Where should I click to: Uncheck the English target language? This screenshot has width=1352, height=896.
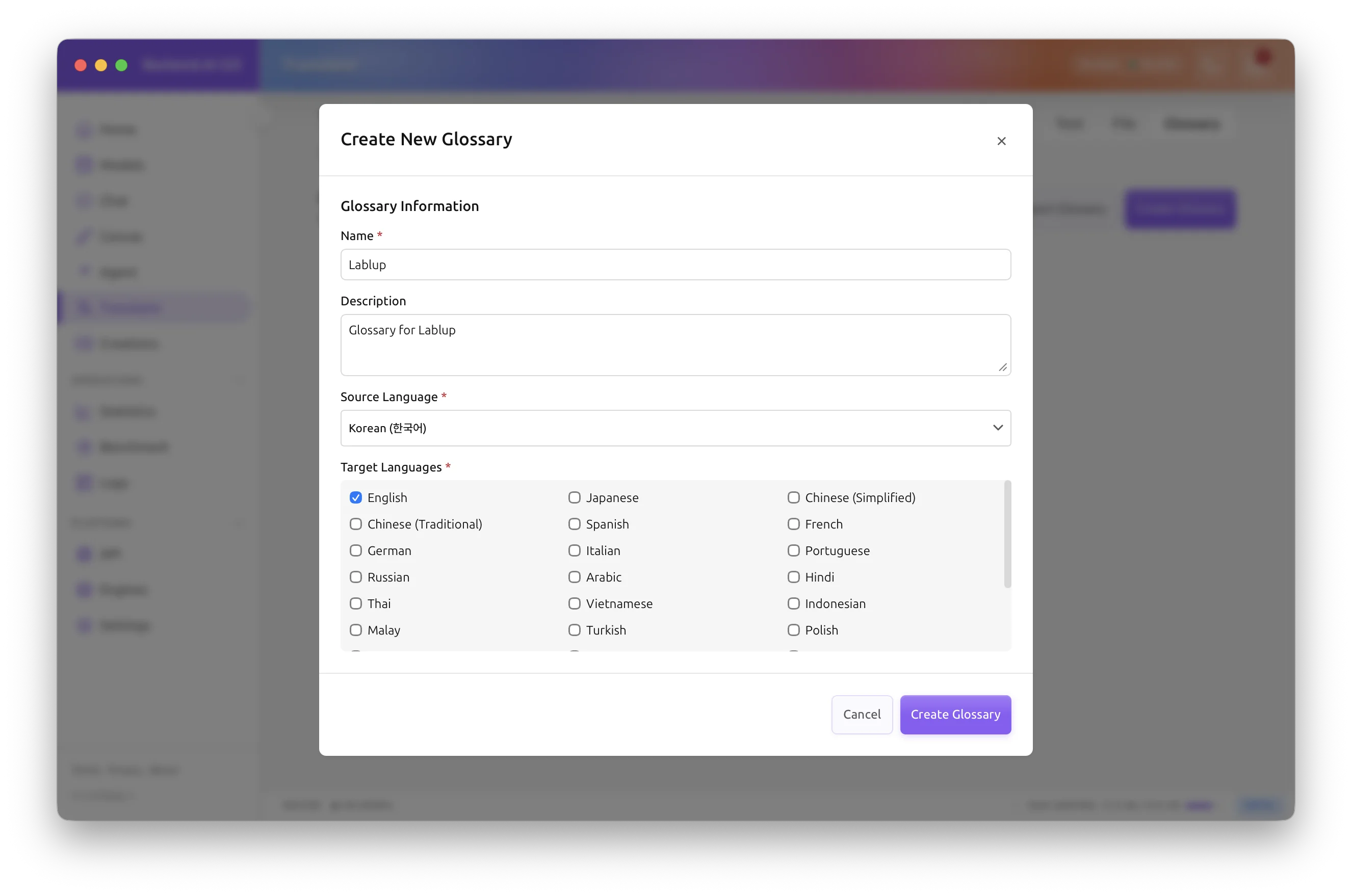pos(356,498)
